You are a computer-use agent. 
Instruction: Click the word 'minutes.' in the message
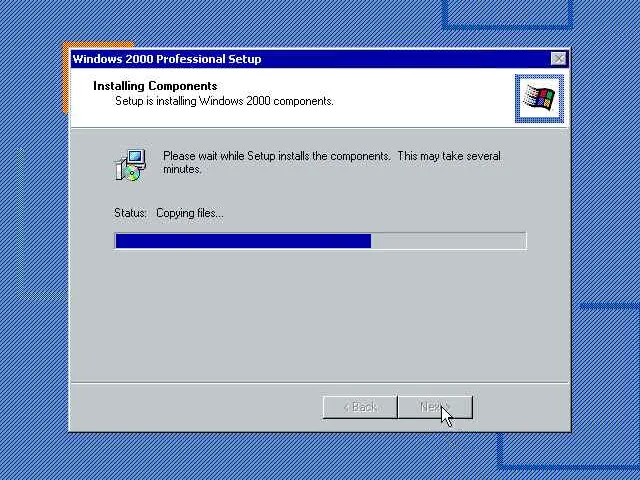click(182, 169)
